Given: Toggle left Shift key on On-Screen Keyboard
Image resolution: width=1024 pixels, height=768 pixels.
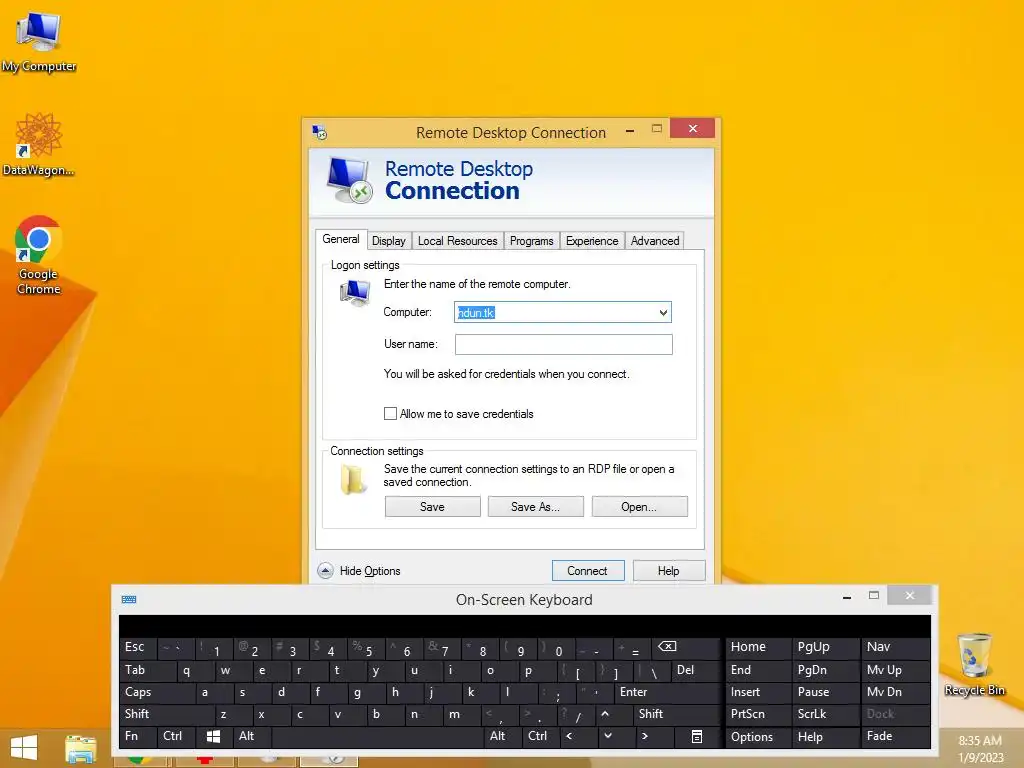Looking at the screenshot, I should coord(166,714).
